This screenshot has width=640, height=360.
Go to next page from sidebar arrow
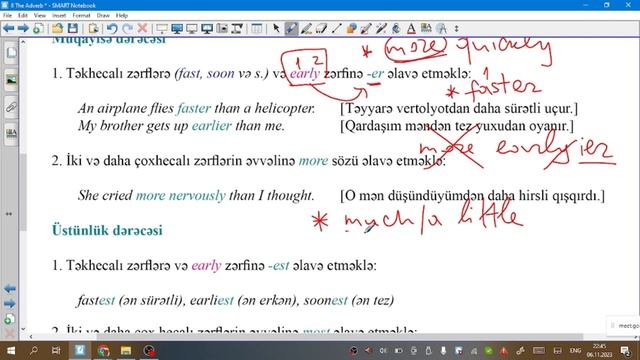(x=10, y=304)
